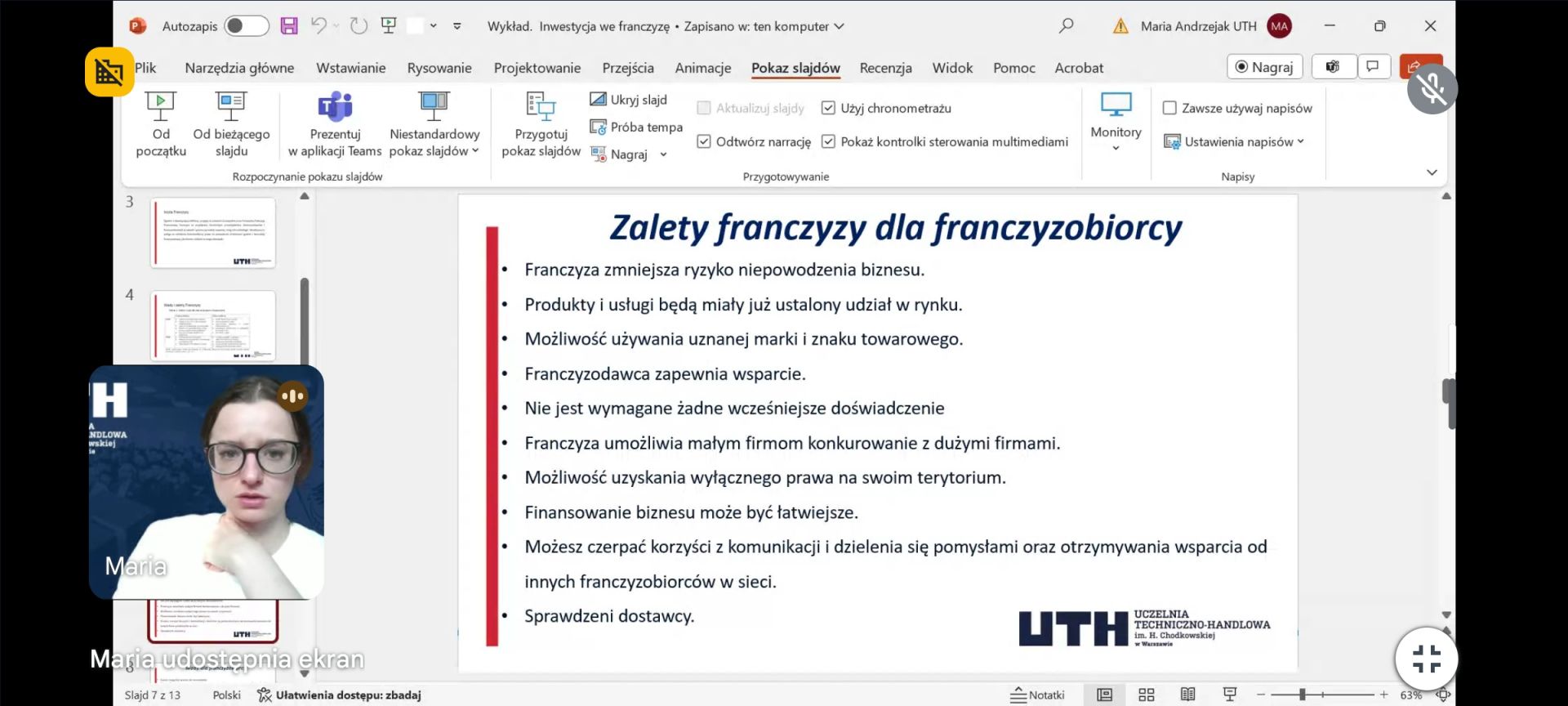Open the Acrobat tab
Viewport: 1568px width, 706px height.
point(1079,68)
